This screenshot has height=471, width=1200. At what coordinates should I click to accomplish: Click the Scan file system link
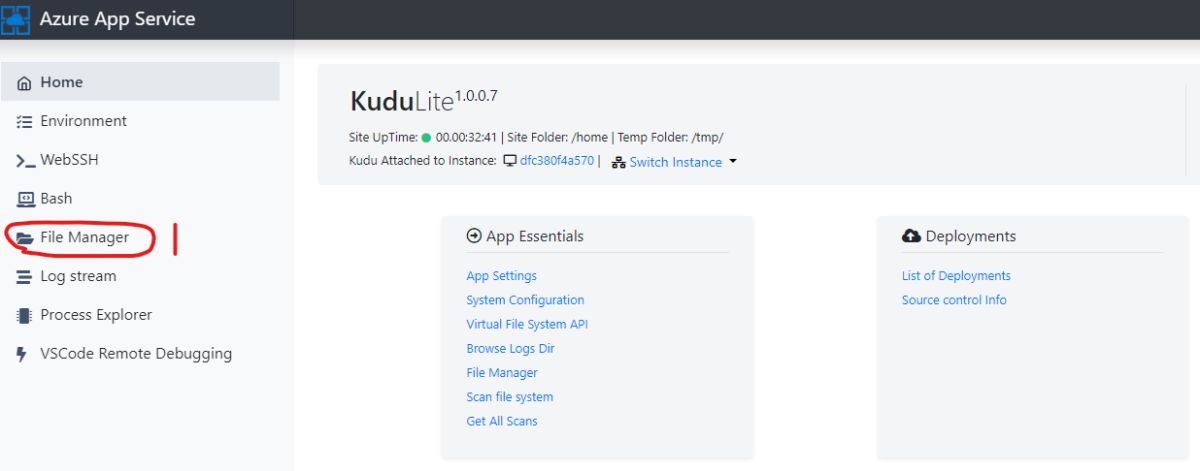point(509,397)
